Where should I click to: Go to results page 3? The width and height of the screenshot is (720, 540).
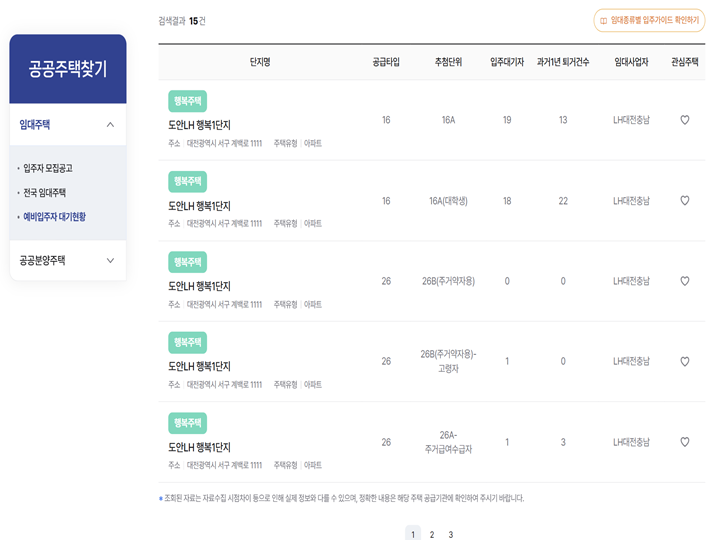coord(450,534)
